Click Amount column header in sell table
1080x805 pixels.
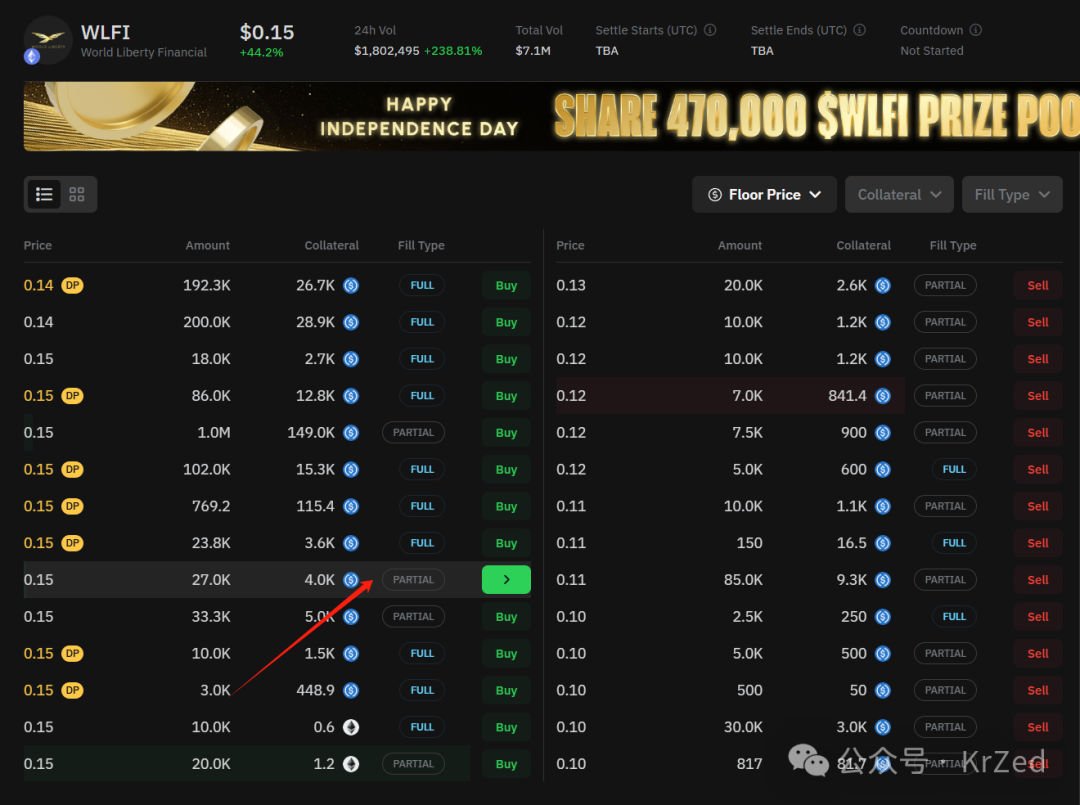point(740,245)
